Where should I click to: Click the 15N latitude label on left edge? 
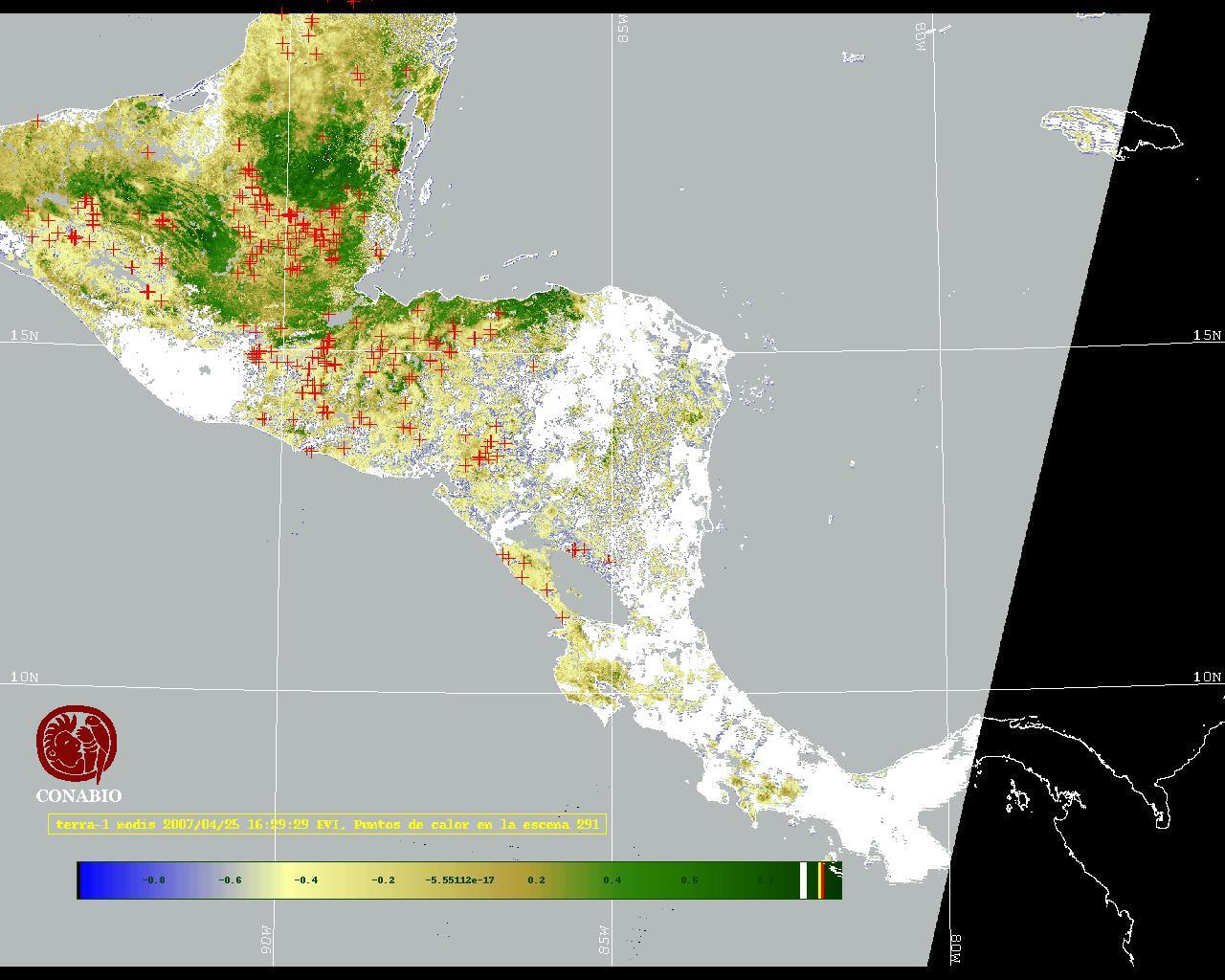25,335
